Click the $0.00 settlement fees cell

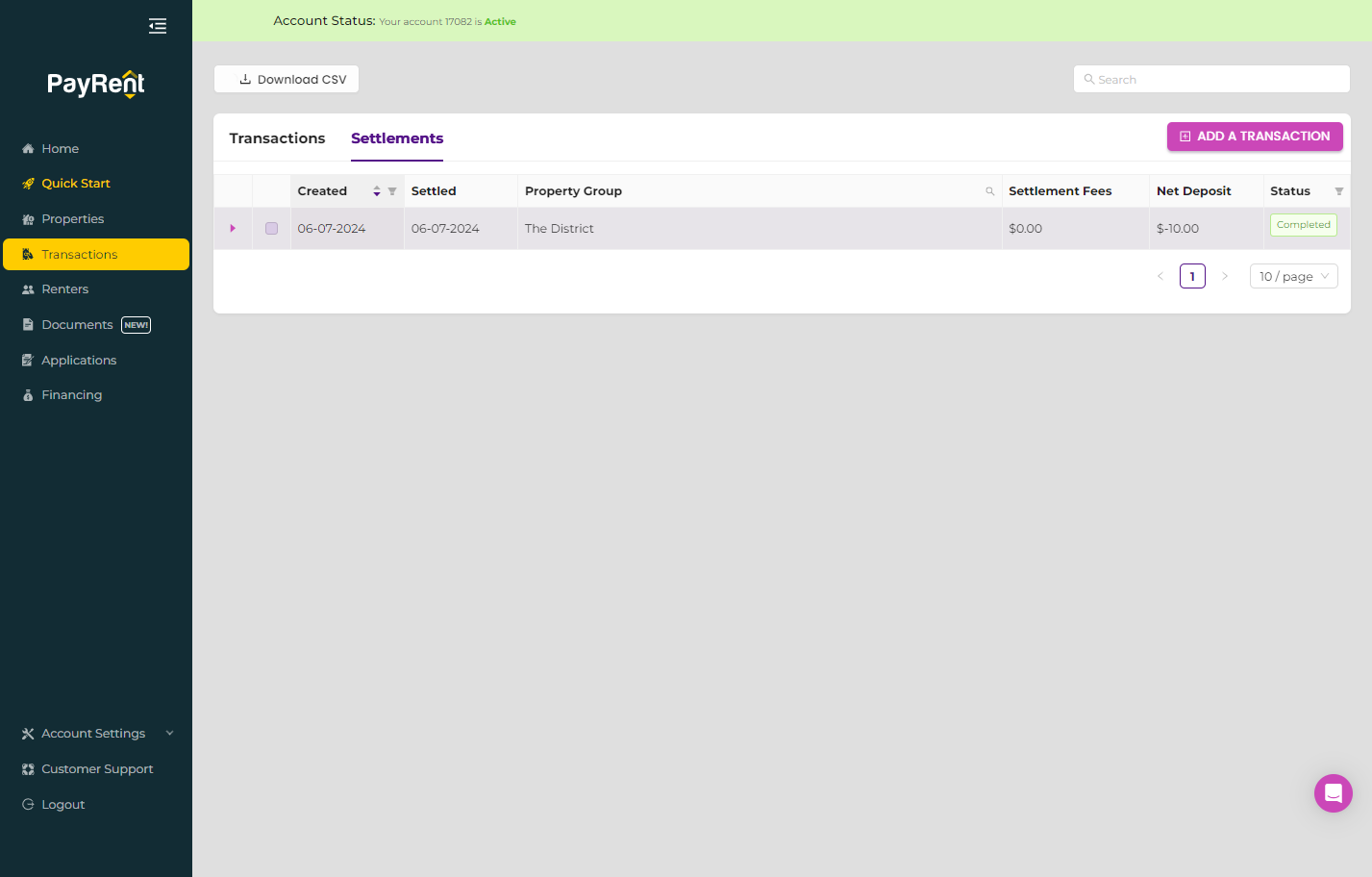coord(1075,229)
